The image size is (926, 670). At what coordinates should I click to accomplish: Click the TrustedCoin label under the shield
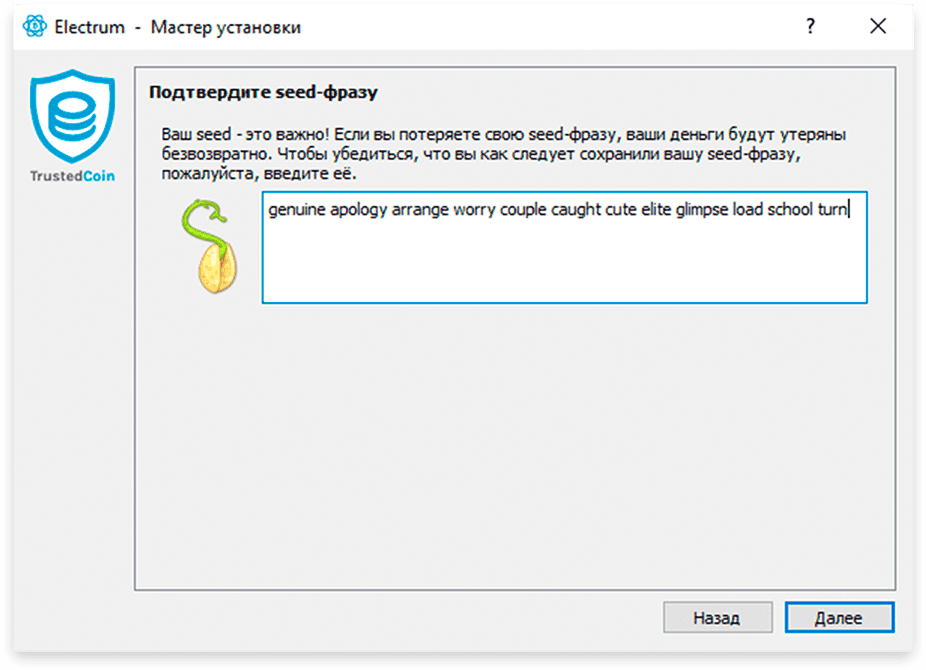point(72,176)
